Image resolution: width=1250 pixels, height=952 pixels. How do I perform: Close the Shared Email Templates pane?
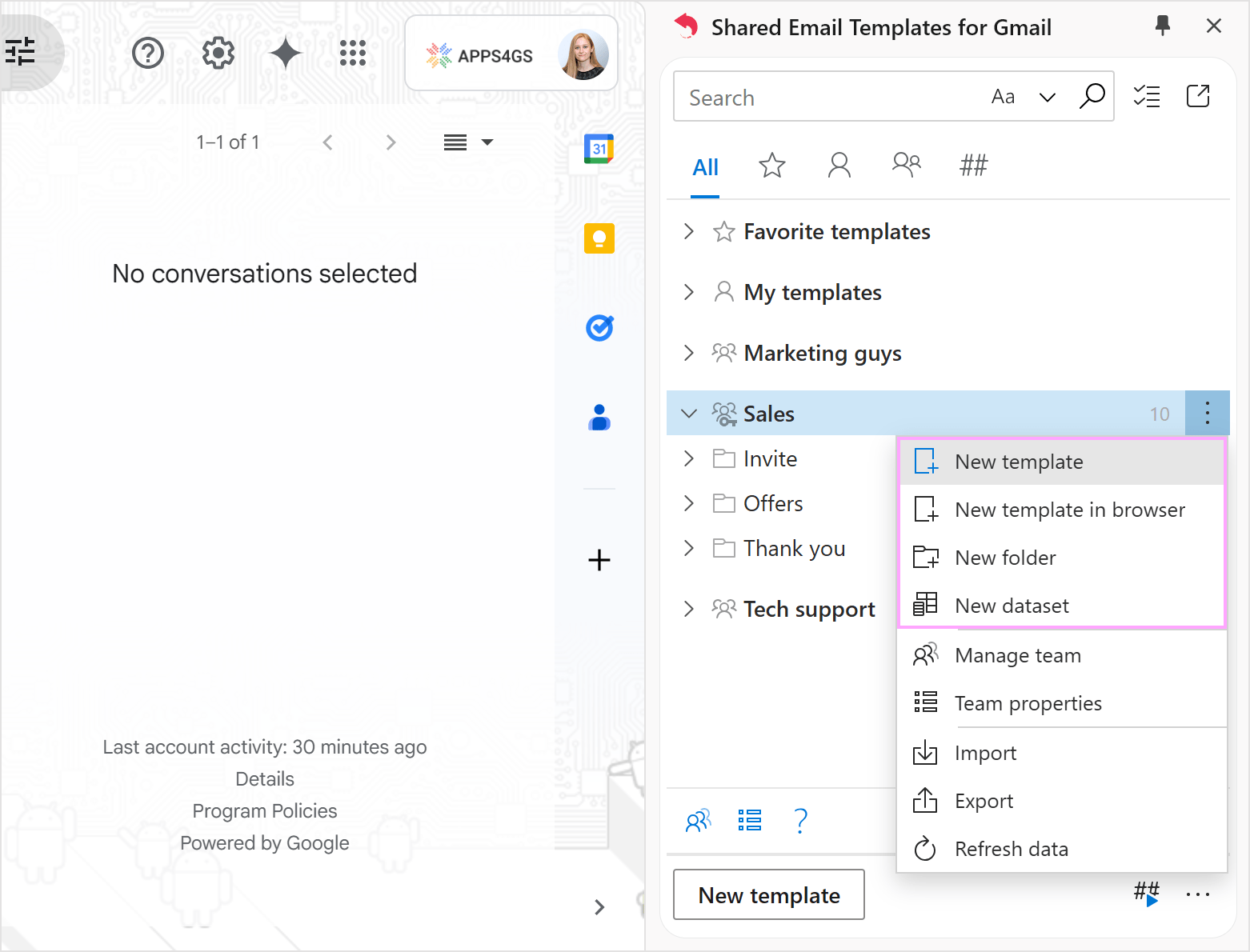1214,26
